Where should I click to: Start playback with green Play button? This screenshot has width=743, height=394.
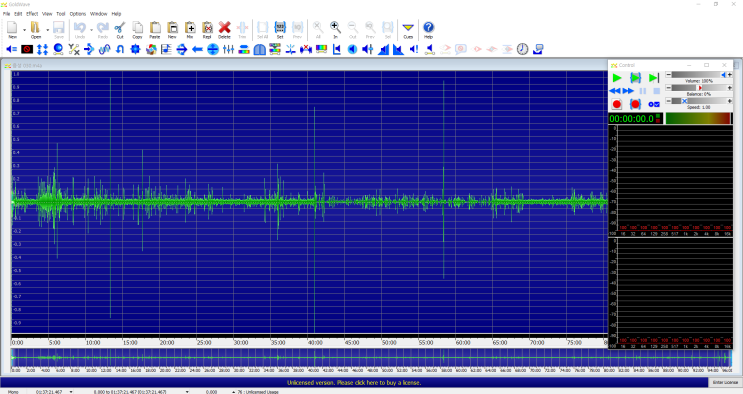pyautogui.click(x=616, y=78)
